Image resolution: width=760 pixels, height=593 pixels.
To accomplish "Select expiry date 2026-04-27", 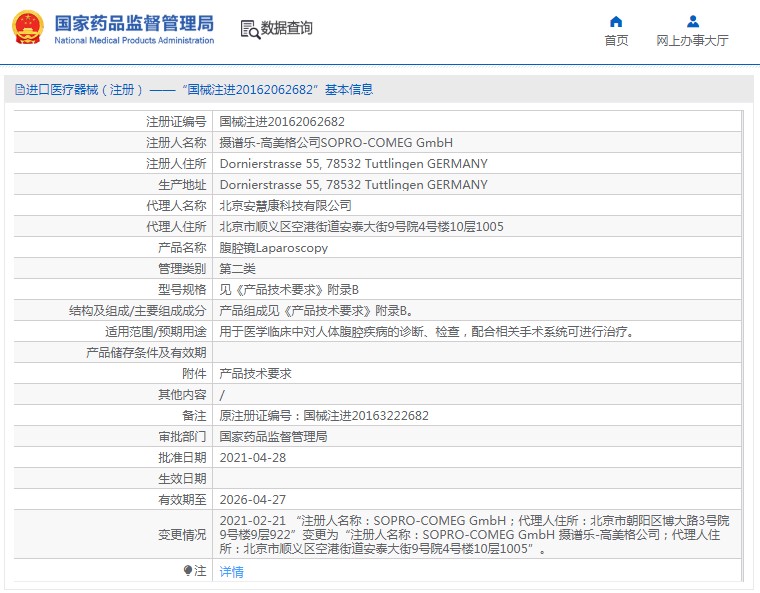I will (x=253, y=500).
